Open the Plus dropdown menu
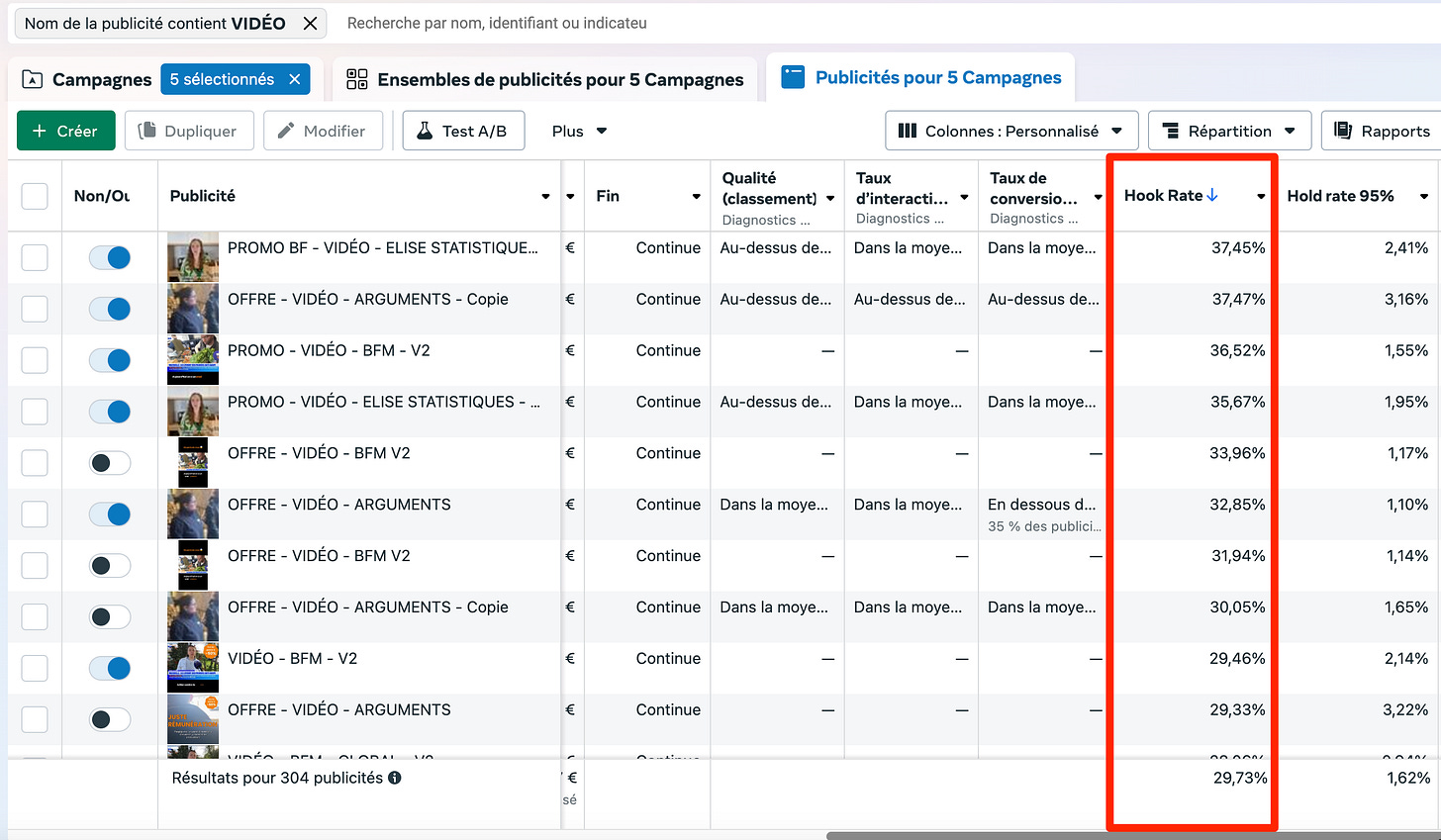 click(579, 131)
